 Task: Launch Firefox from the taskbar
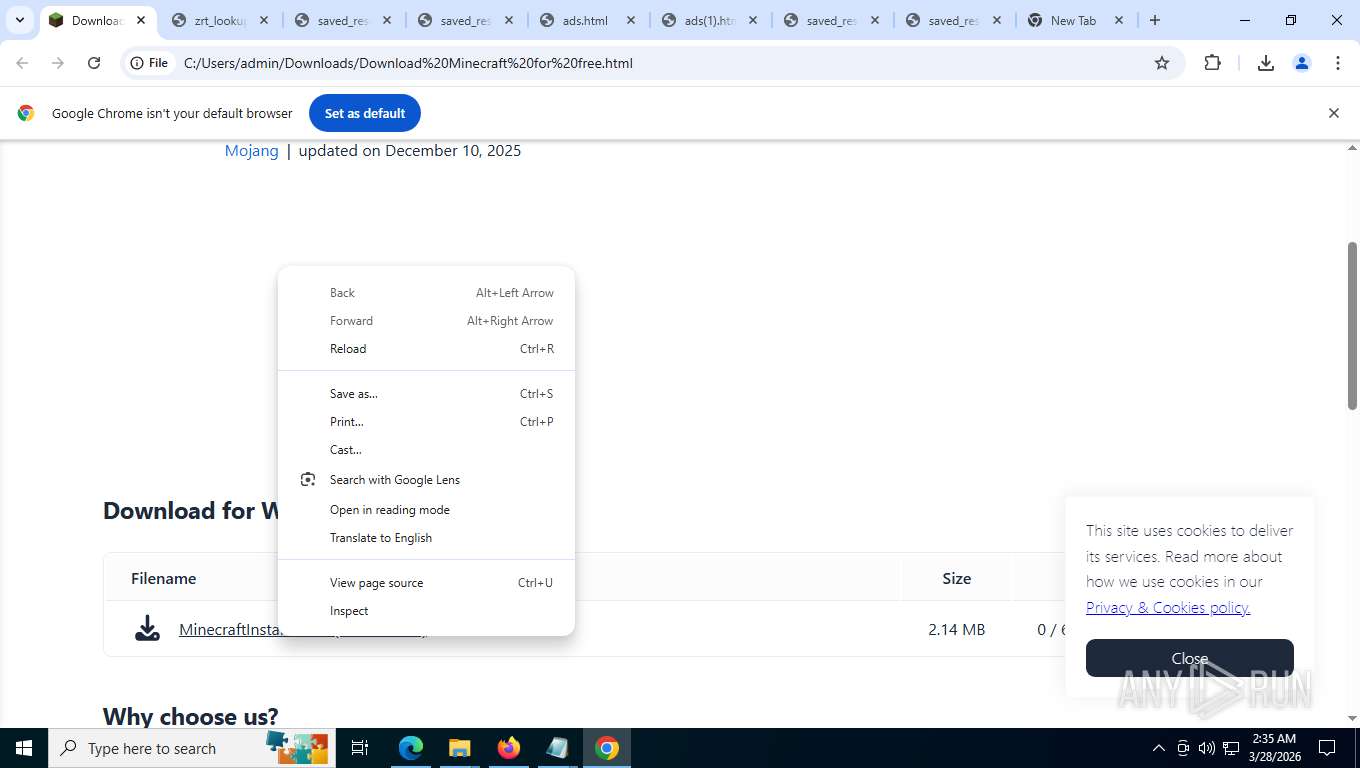click(508, 748)
